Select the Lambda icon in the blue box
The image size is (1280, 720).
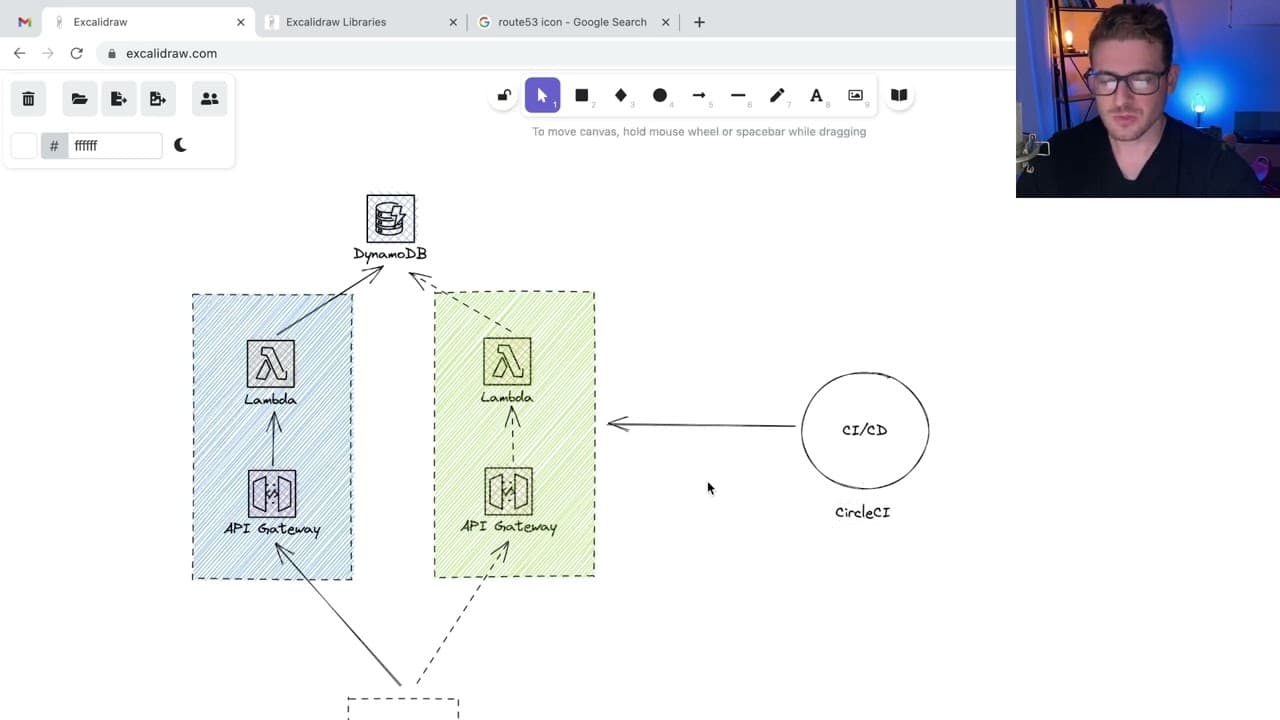point(271,364)
